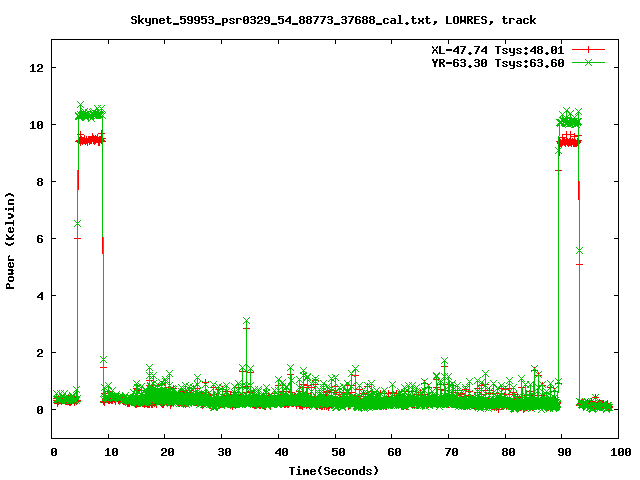The image size is (640, 480).
Task: Click y-axis tick label 8
Action: coord(40,182)
